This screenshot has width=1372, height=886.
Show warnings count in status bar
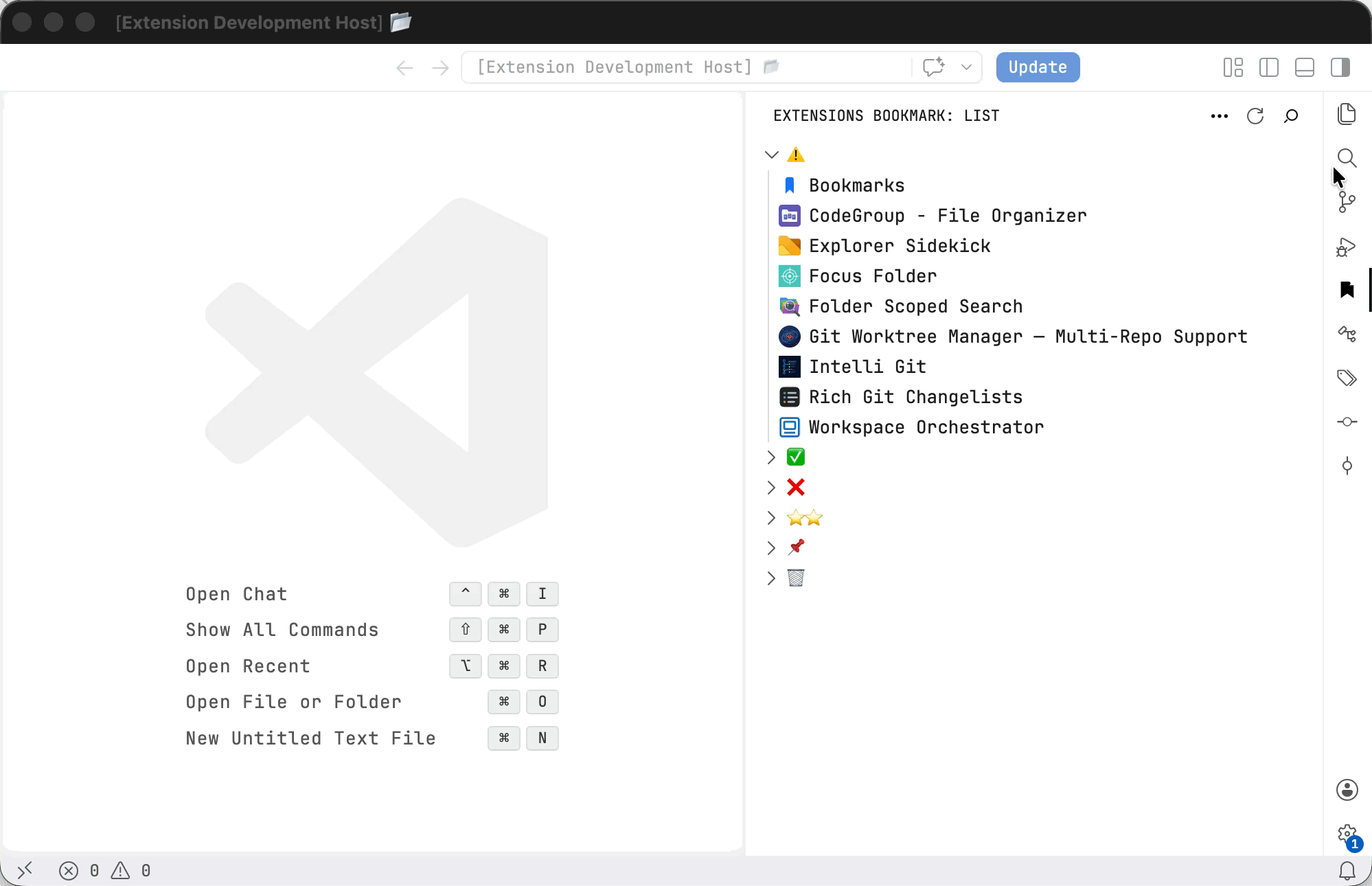coord(131,870)
